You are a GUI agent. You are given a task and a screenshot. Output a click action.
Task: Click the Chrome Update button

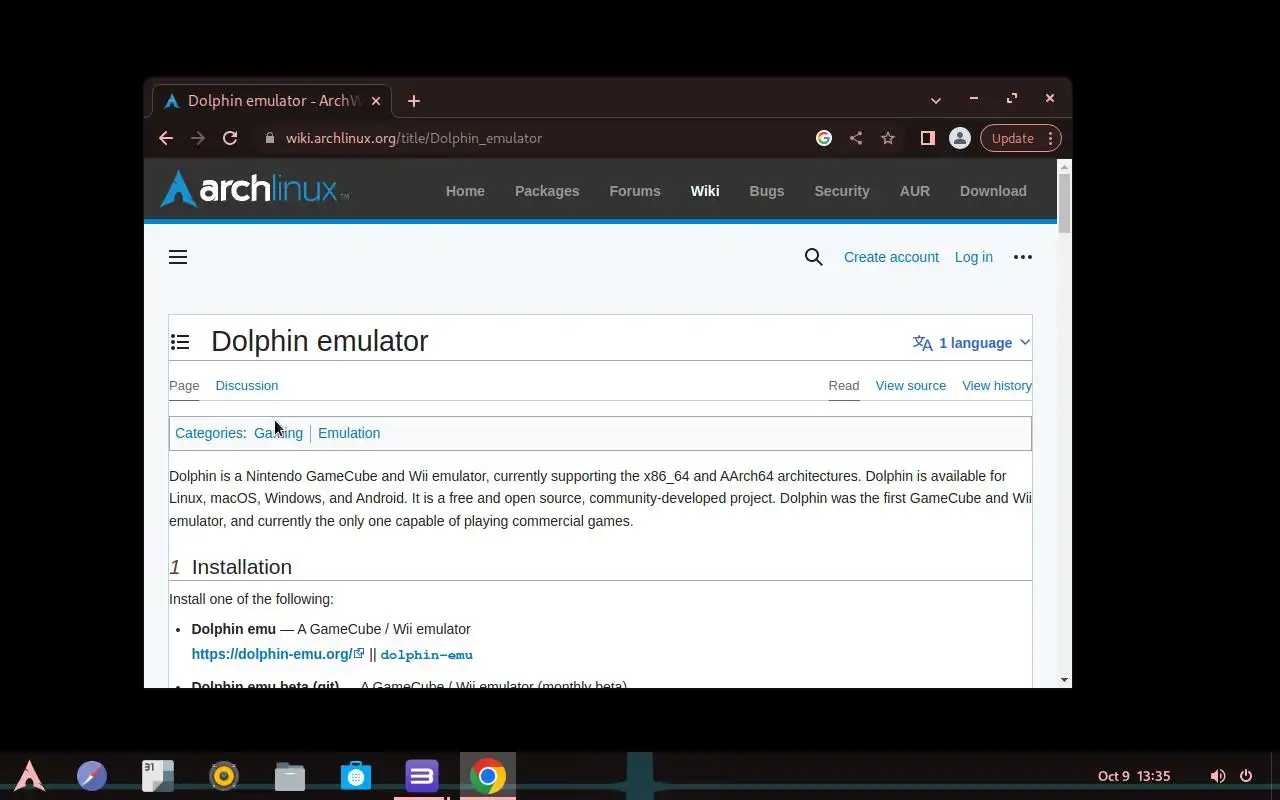1012,138
